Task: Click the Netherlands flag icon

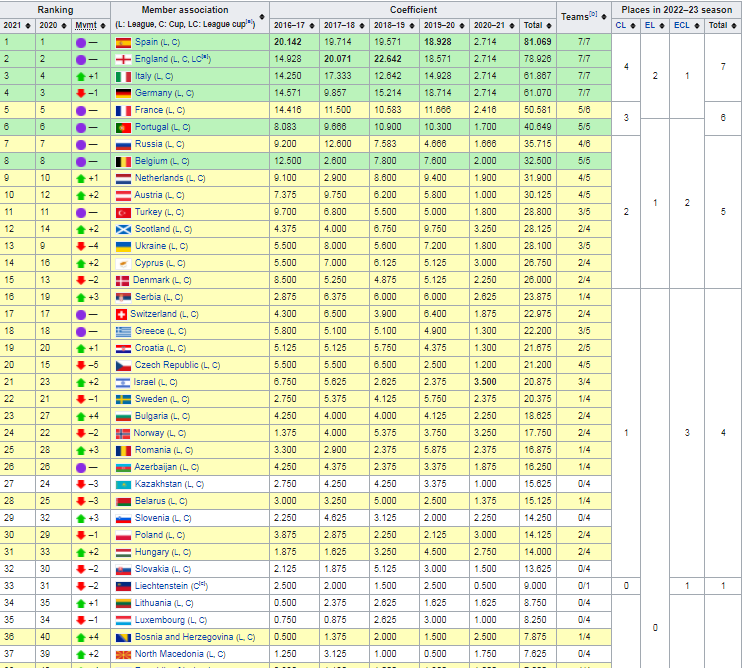Action: coord(124,179)
